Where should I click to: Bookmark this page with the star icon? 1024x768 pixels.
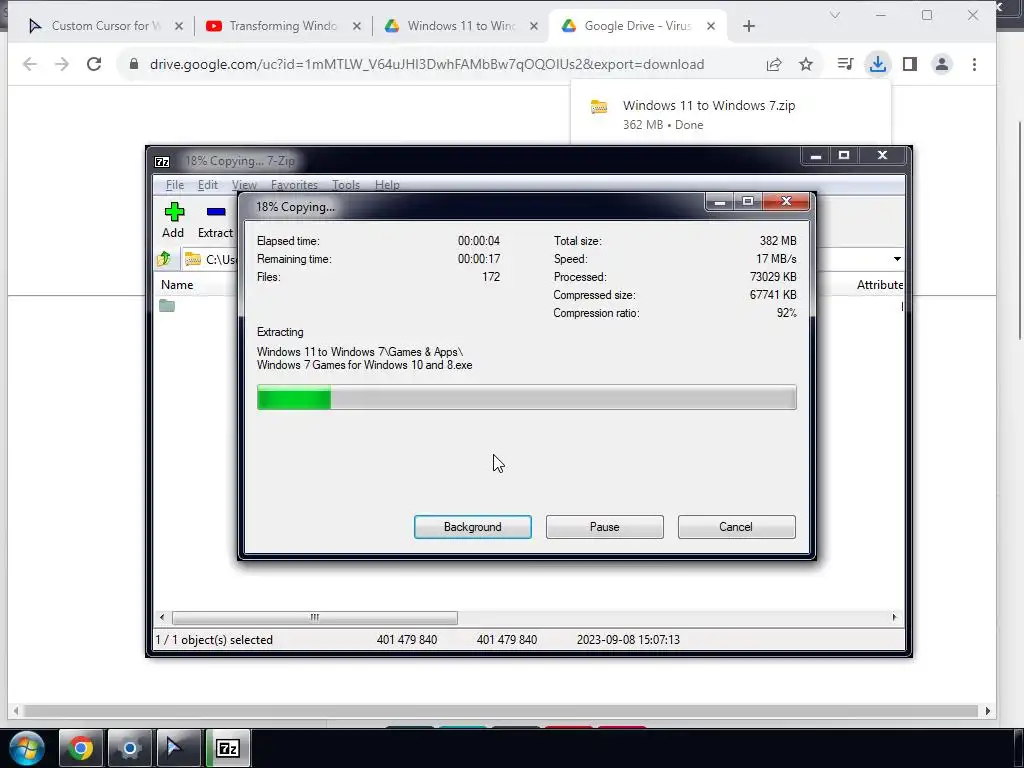tap(806, 64)
